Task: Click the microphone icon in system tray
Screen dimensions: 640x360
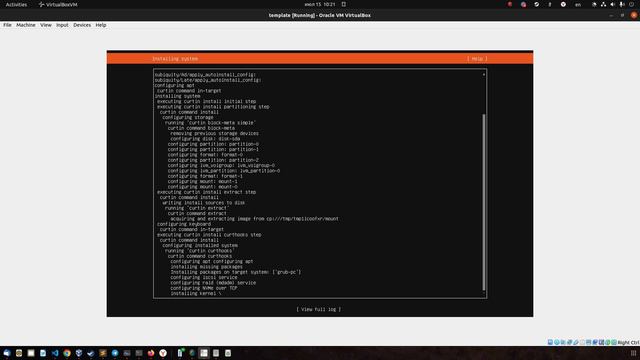Action: point(622,4)
